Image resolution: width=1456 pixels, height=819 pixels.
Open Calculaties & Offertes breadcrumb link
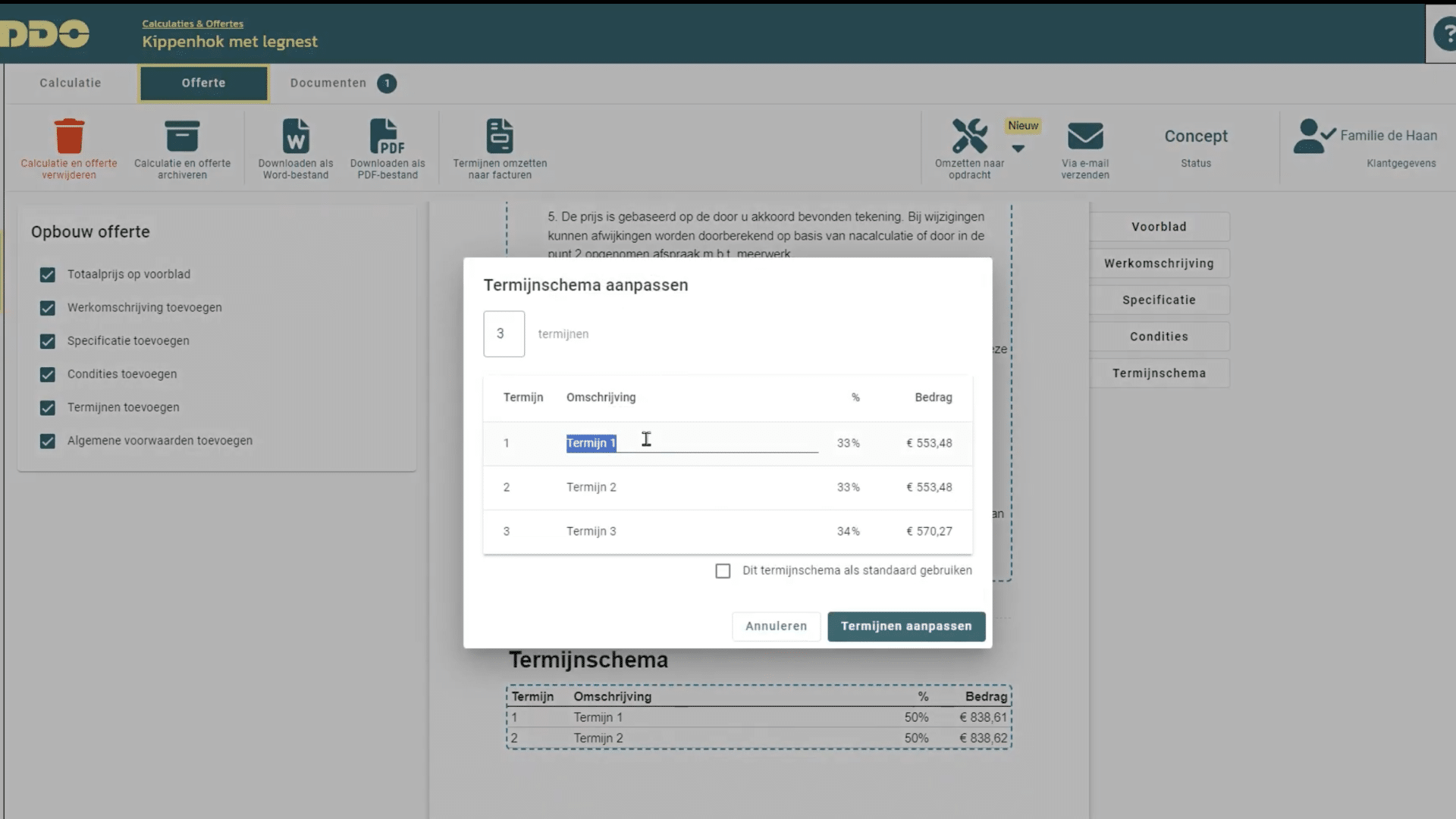click(193, 24)
